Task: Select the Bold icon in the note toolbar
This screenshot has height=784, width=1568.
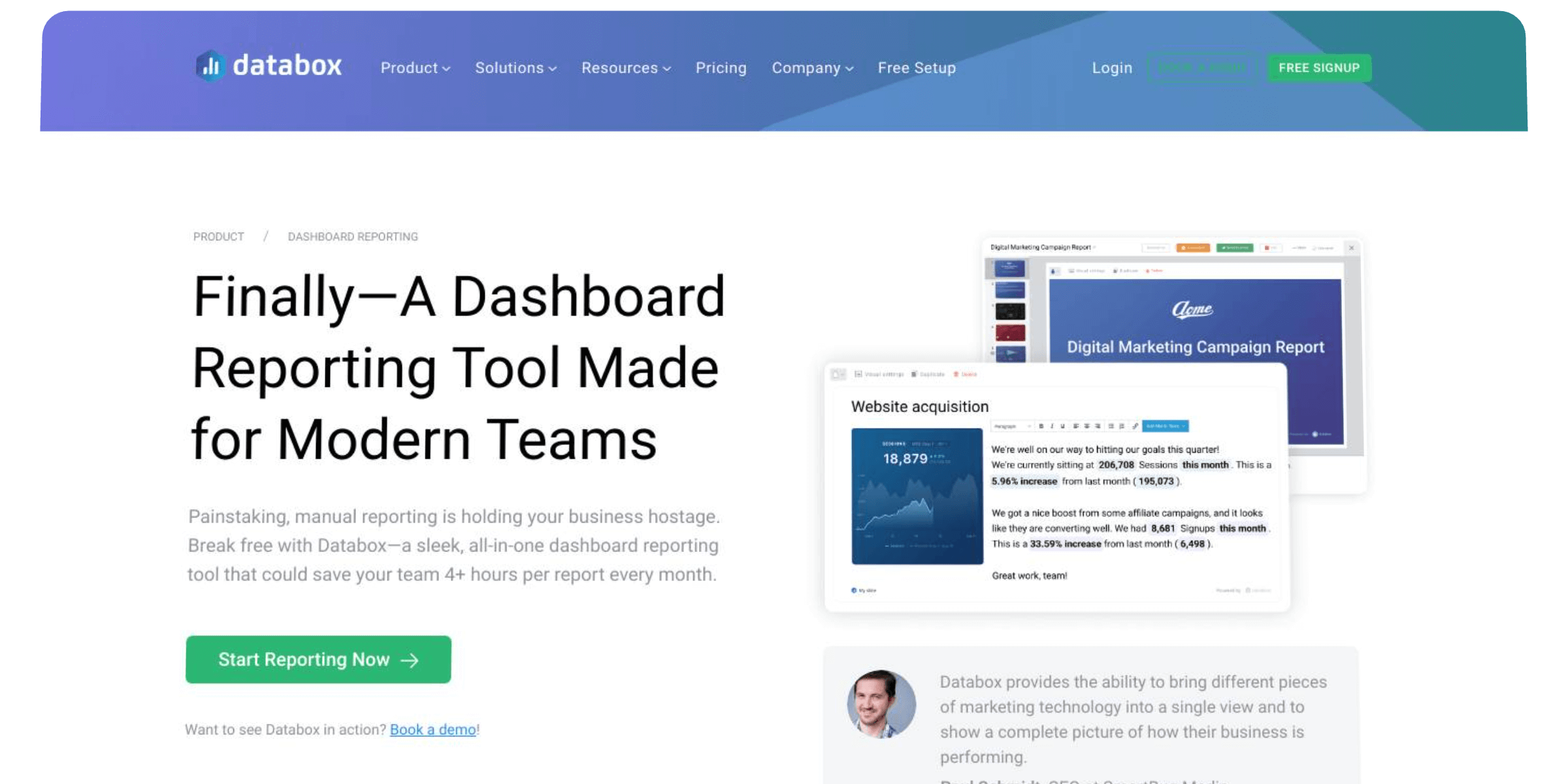Action: tap(1041, 426)
